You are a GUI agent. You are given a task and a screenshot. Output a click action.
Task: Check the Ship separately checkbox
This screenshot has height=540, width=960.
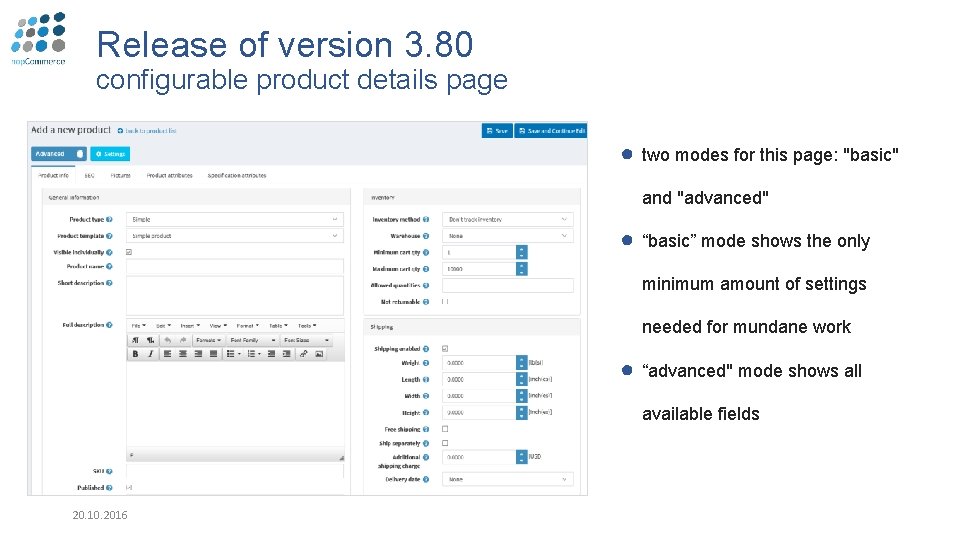[445, 443]
